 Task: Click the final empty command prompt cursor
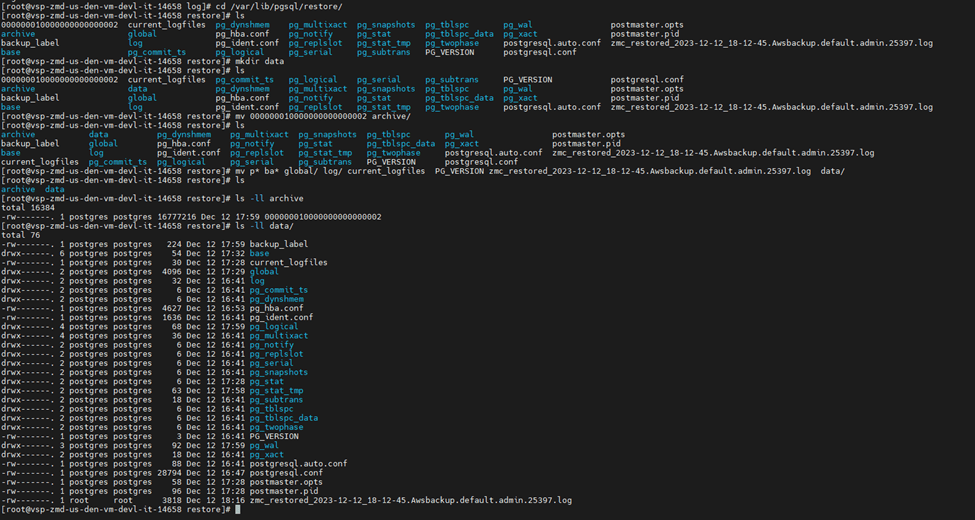(x=237, y=510)
